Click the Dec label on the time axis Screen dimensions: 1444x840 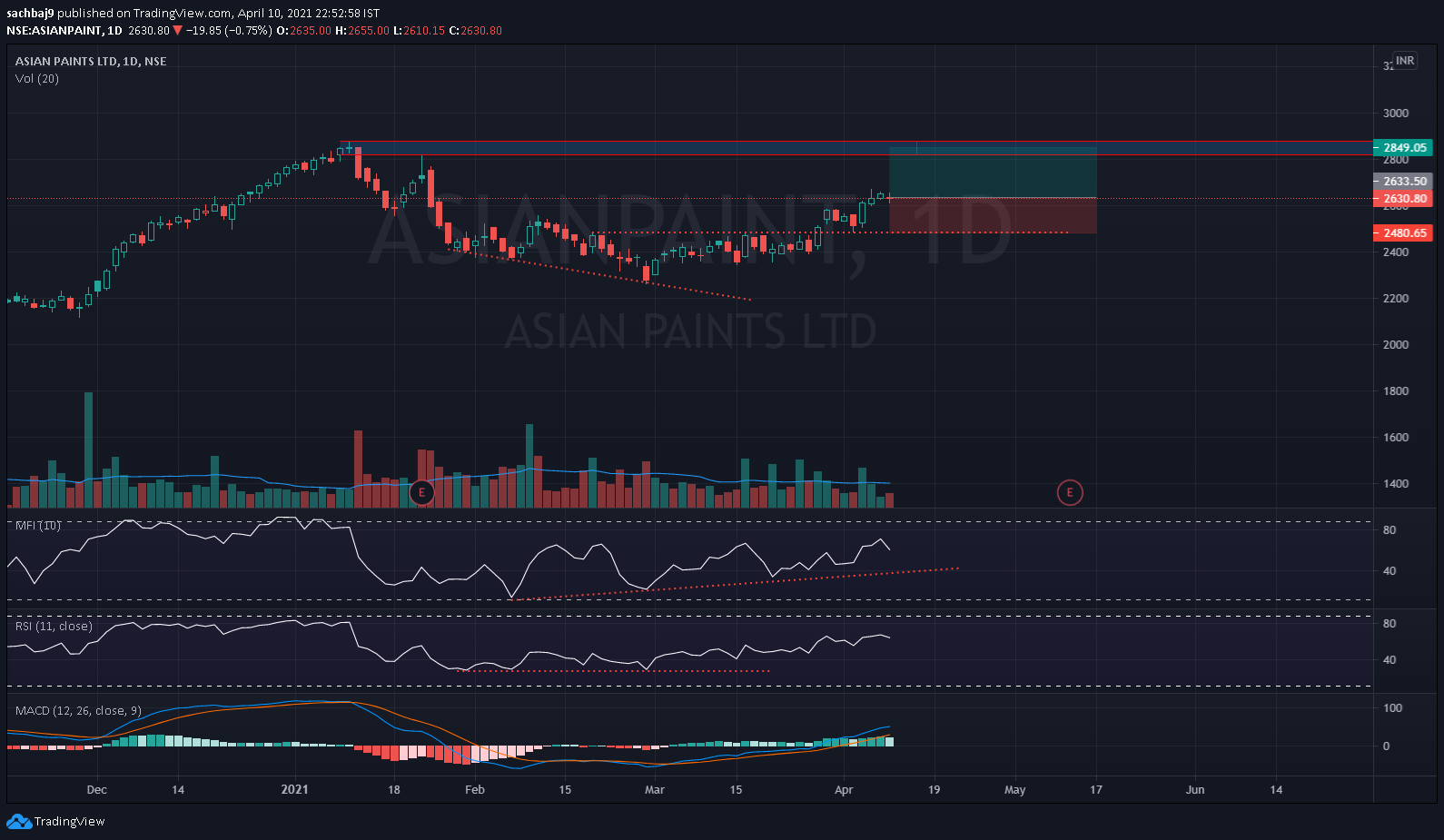(x=96, y=790)
